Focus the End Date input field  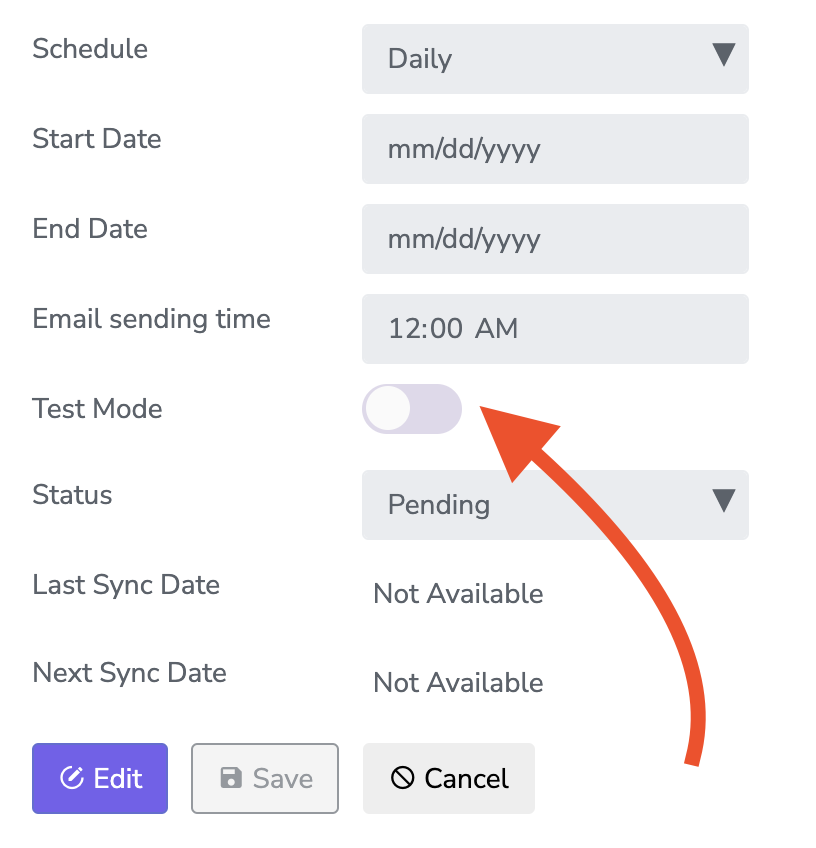click(x=555, y=238)
